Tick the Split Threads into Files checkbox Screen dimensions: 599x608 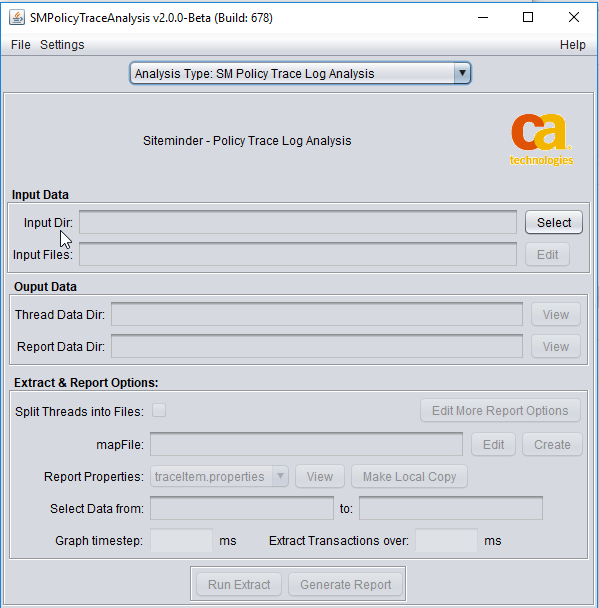pos(159,410)
